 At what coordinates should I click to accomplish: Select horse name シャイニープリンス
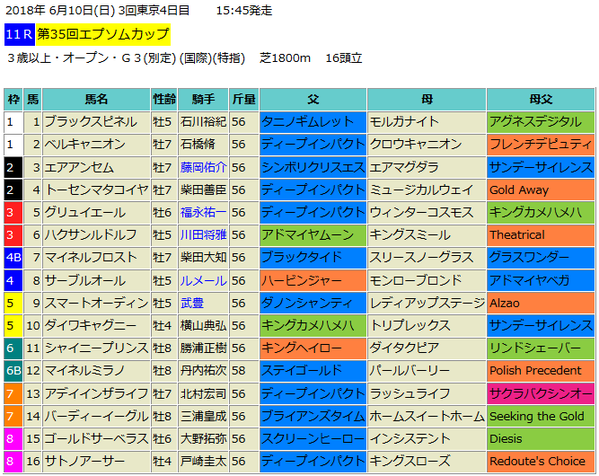pos(96,348)
